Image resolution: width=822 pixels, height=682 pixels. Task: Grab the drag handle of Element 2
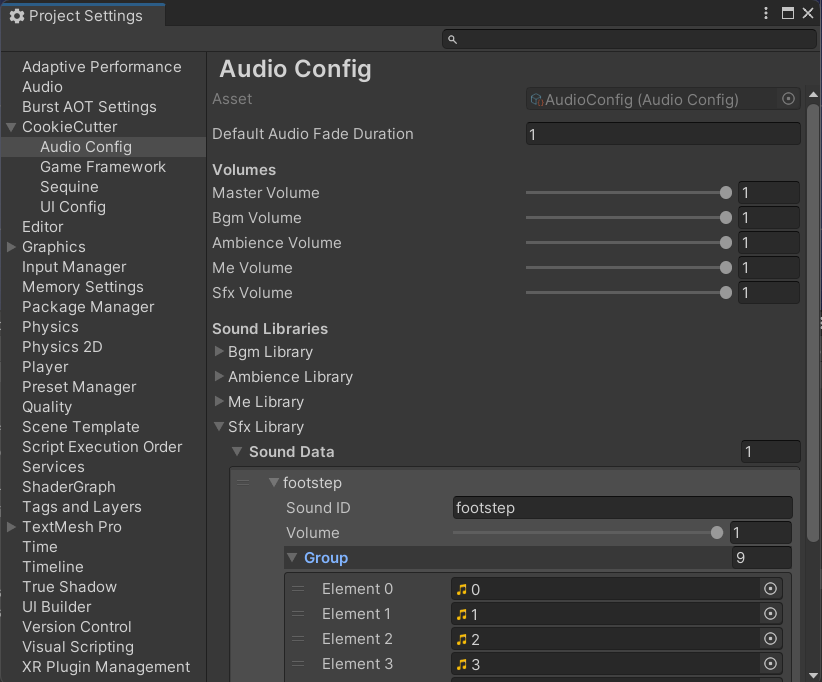coord(298,638)
